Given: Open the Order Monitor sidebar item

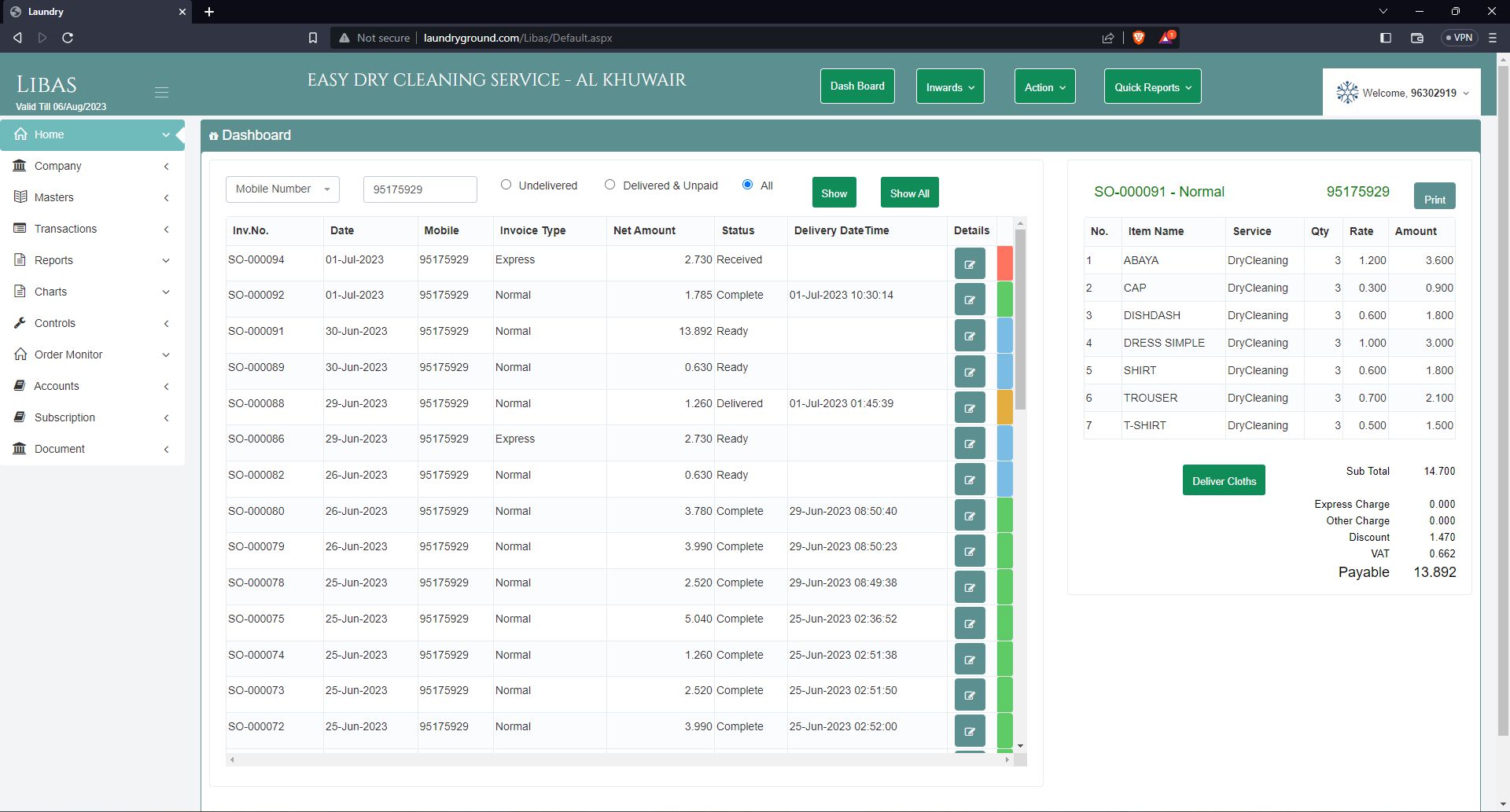Looking at the screenshot, I should coord(92,355).
